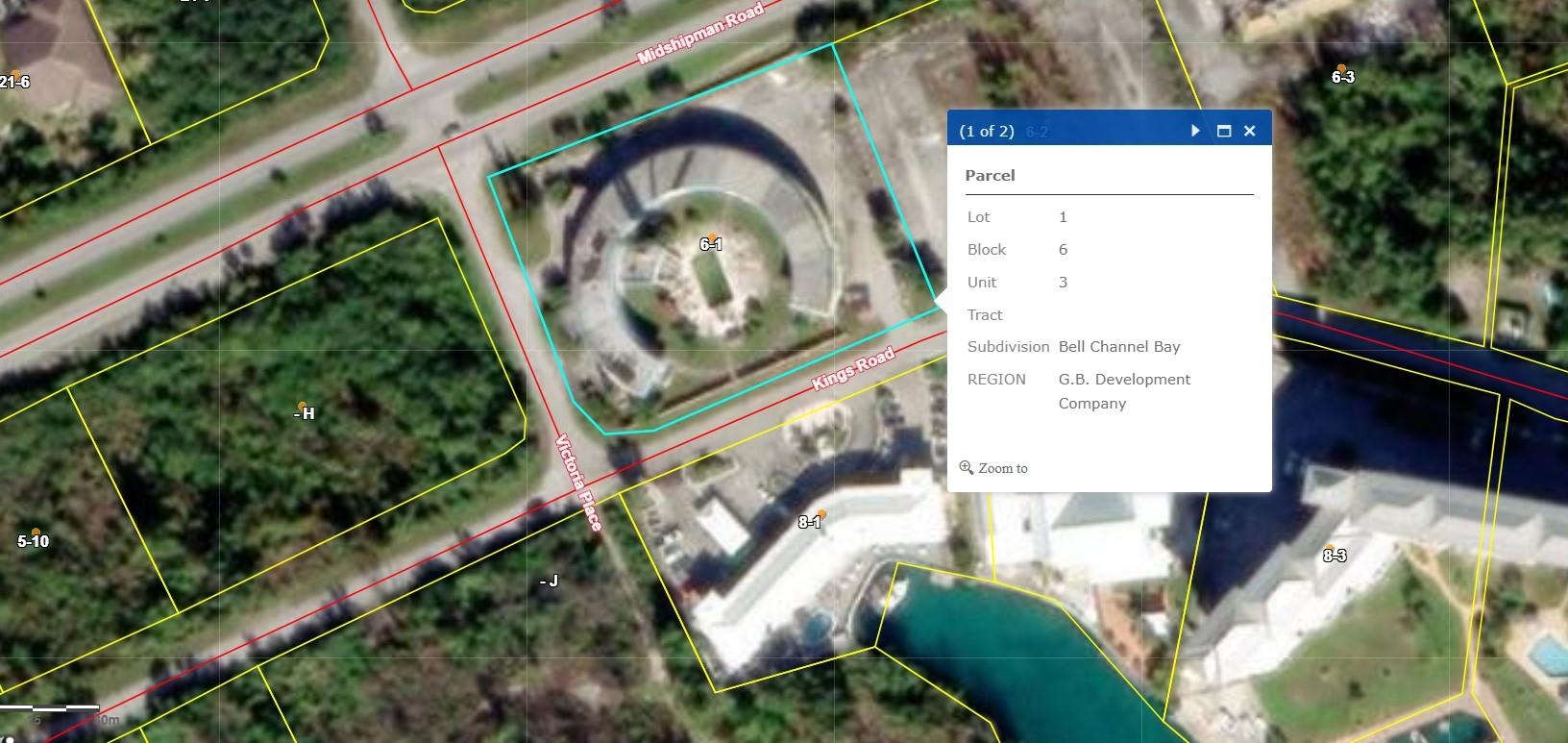
Task: Click the "Tract" field label
Action: [985, 315]
